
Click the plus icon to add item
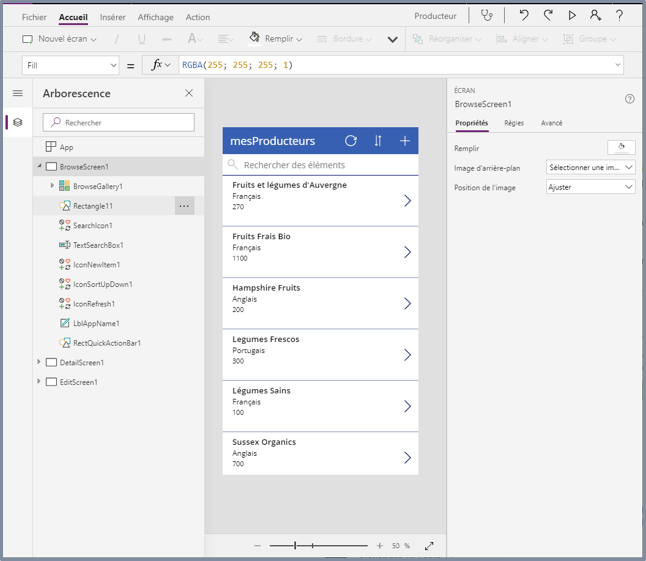click(x=405, y=141)
